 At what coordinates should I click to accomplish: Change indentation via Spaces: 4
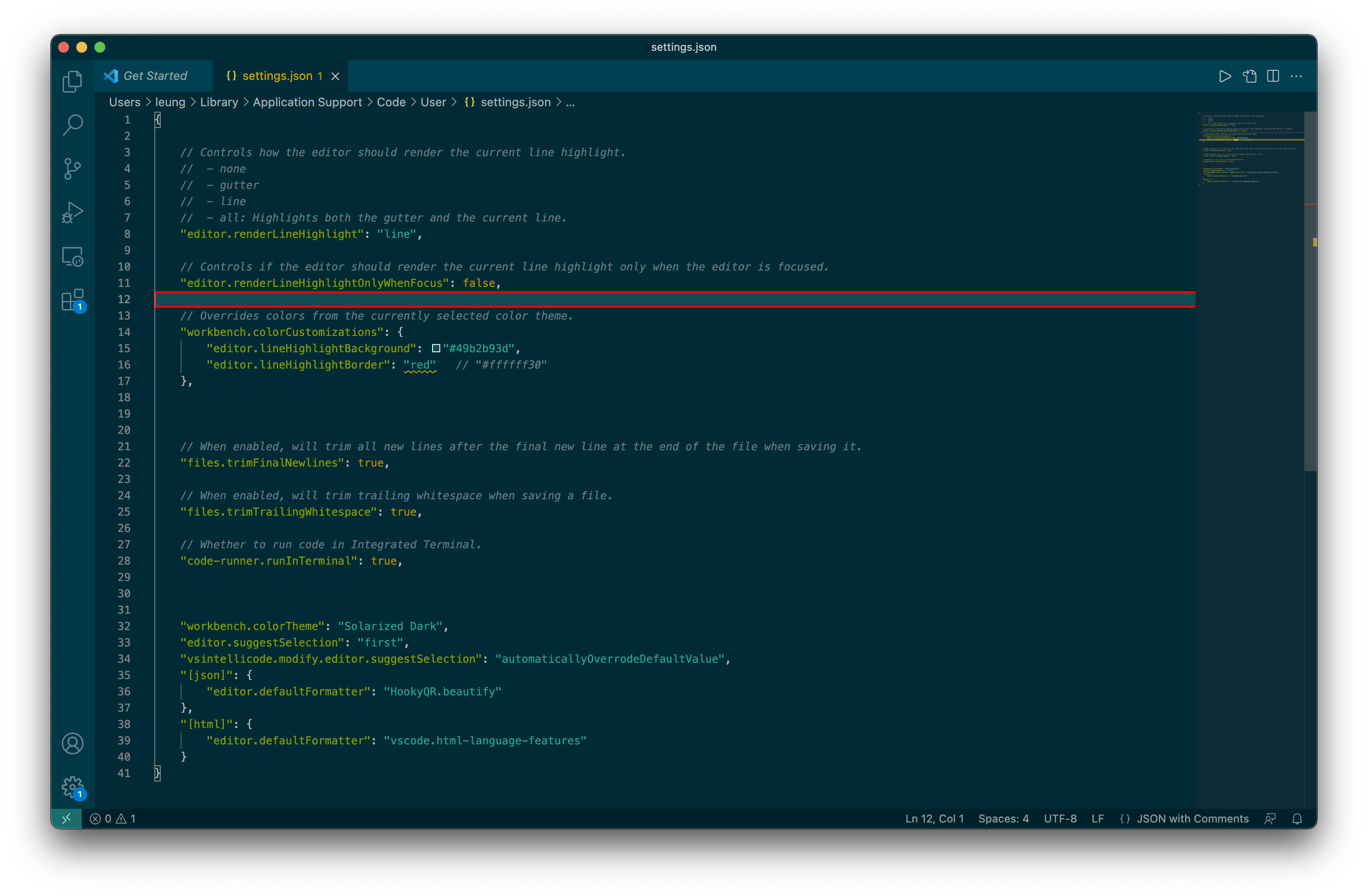[x=1004, y=818]
